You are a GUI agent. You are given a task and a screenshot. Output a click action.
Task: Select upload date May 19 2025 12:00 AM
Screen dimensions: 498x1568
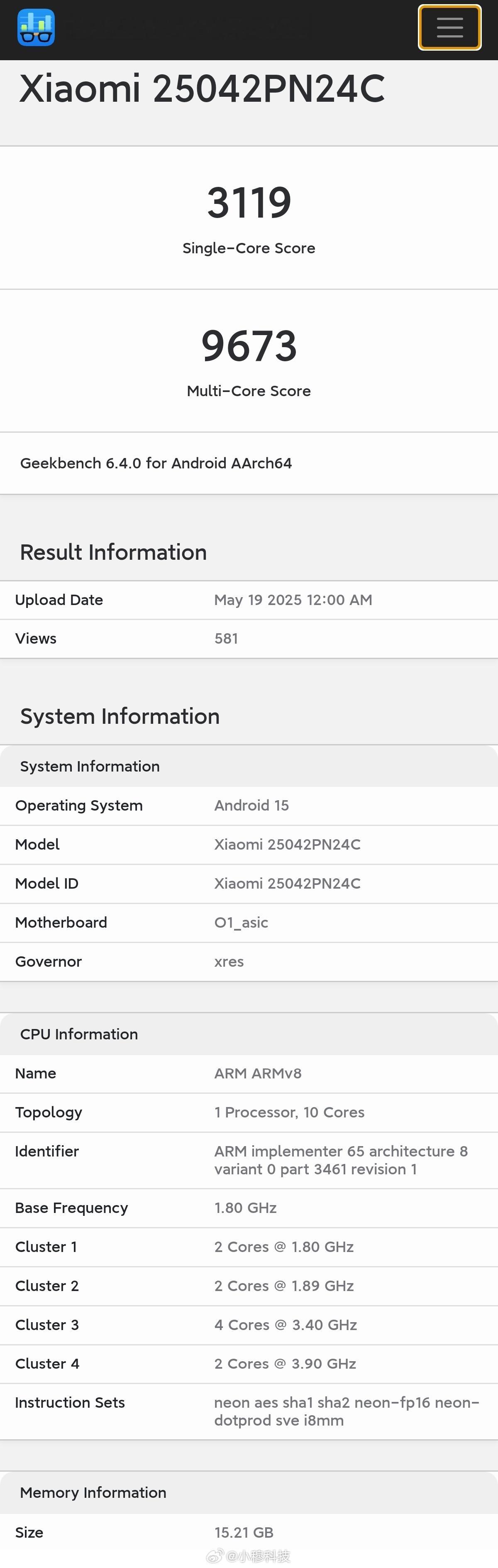click(293, 600)
